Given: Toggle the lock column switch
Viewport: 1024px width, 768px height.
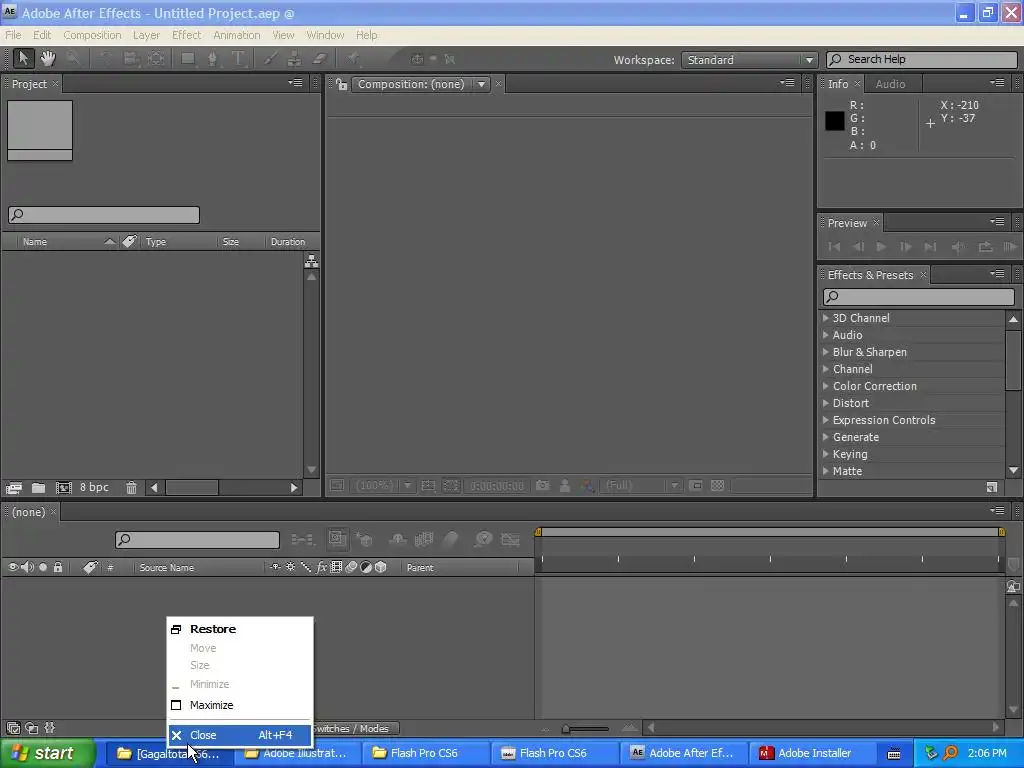Looking at the screenshot, I should [58, 568].
